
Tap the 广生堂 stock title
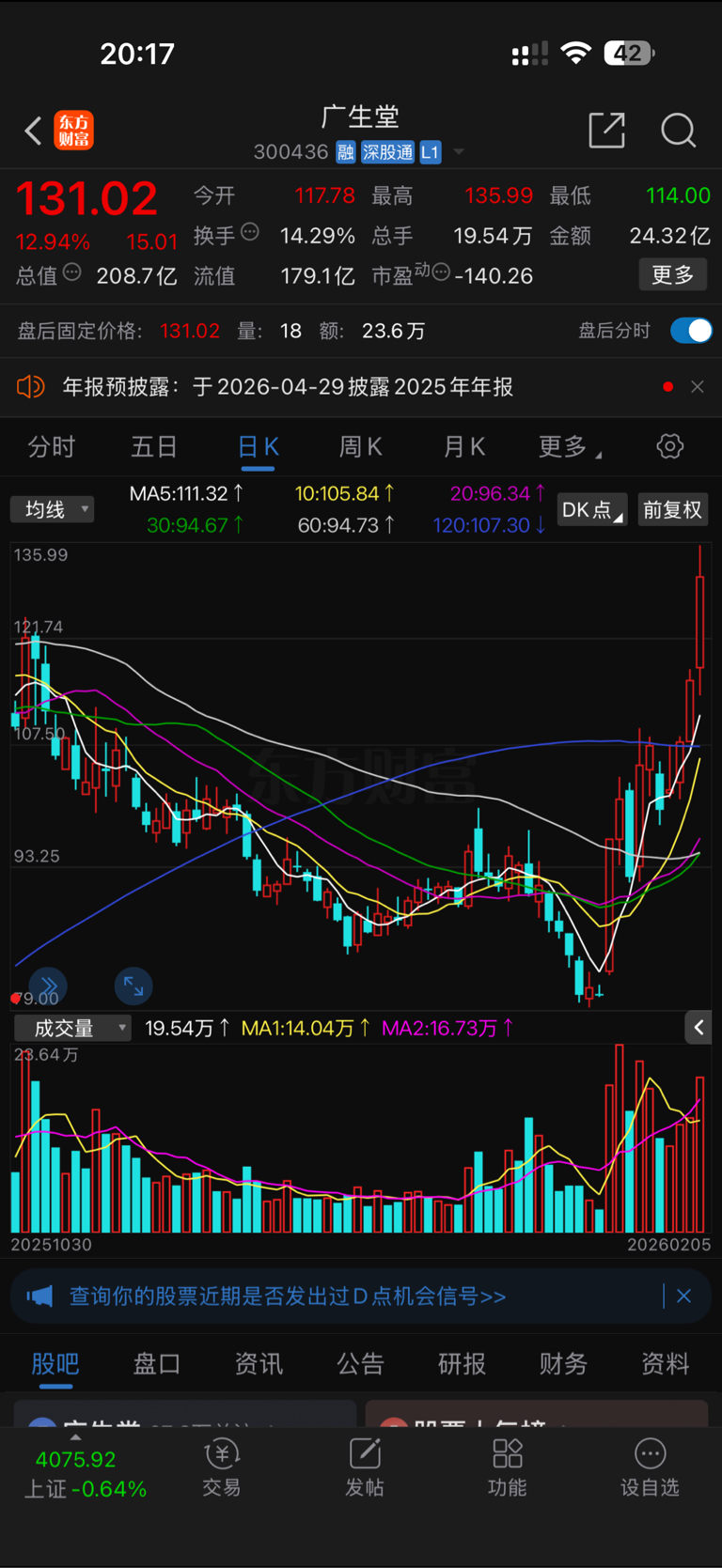coord(360,116)
